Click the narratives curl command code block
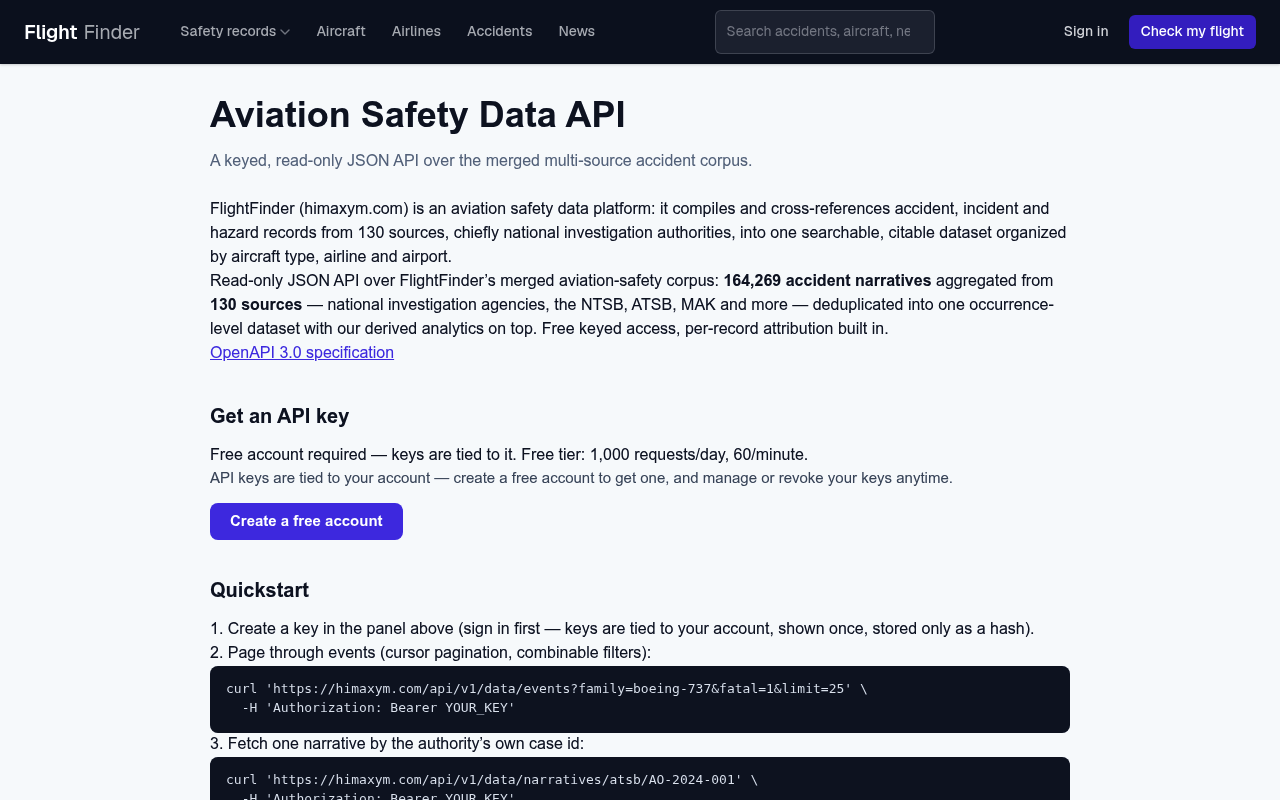The width and height of the screenshot is (1280, 800). [x=640, y=779]
